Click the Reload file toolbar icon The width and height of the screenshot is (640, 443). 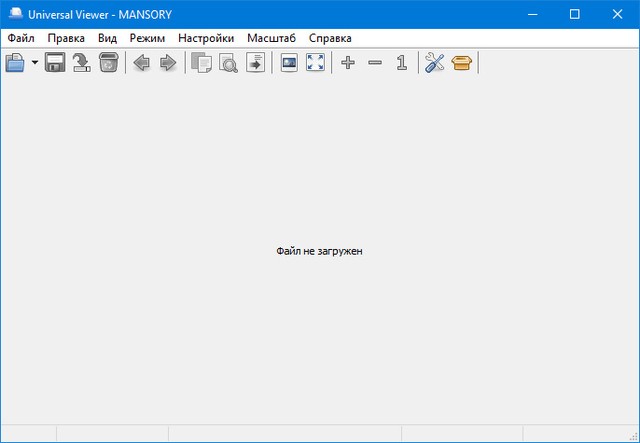click(x=81, y=63)
